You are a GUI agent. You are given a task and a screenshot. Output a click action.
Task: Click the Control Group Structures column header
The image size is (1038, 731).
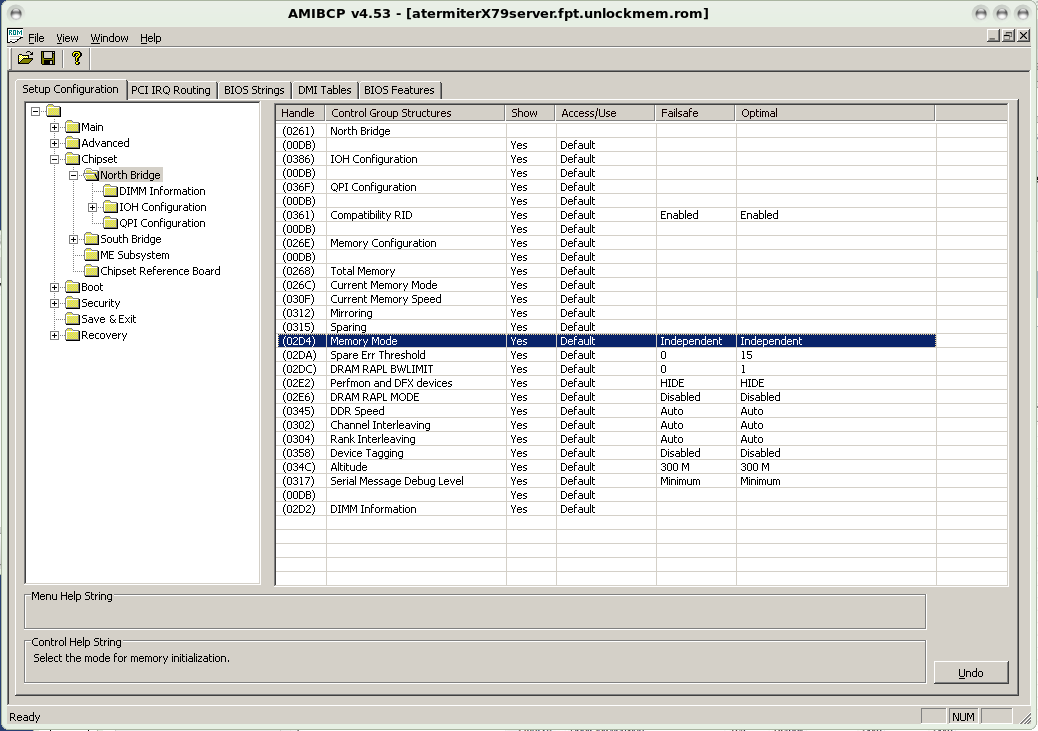click(416, 113)
